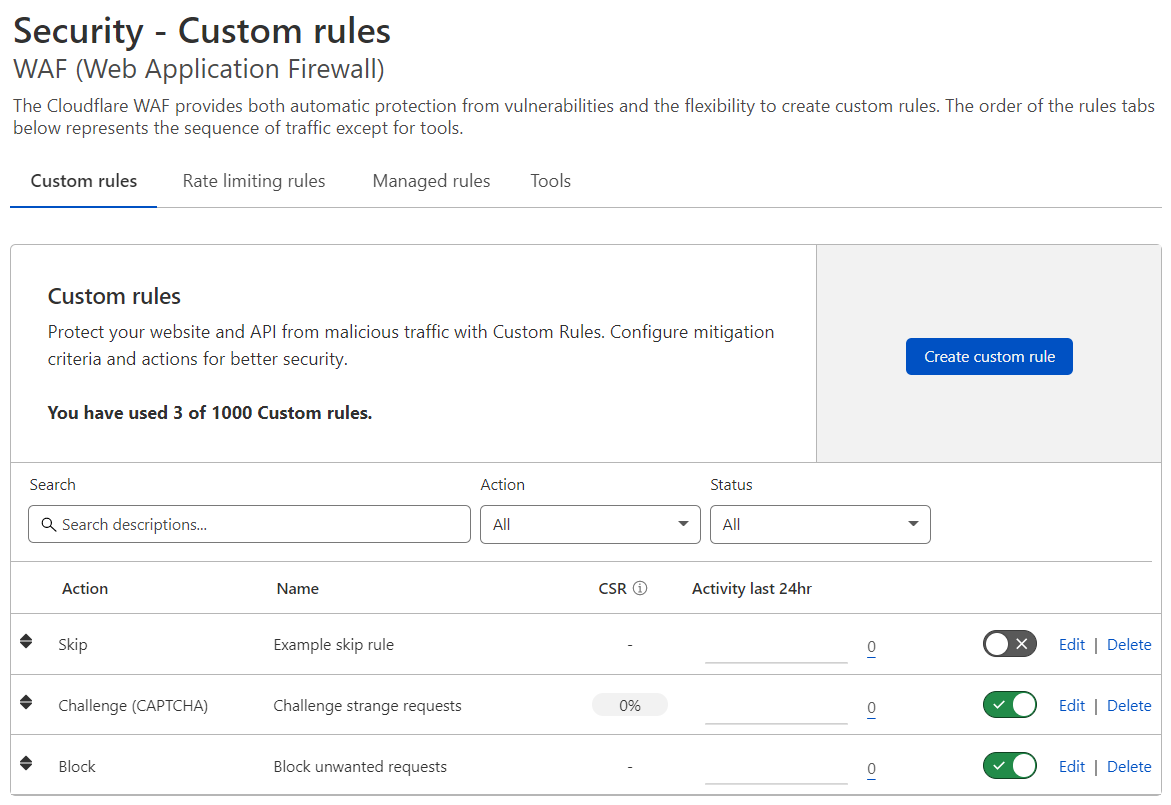Edit the Block unwanted requests rule
This screenshot has width=1171, height=805.
point(1071,766)
